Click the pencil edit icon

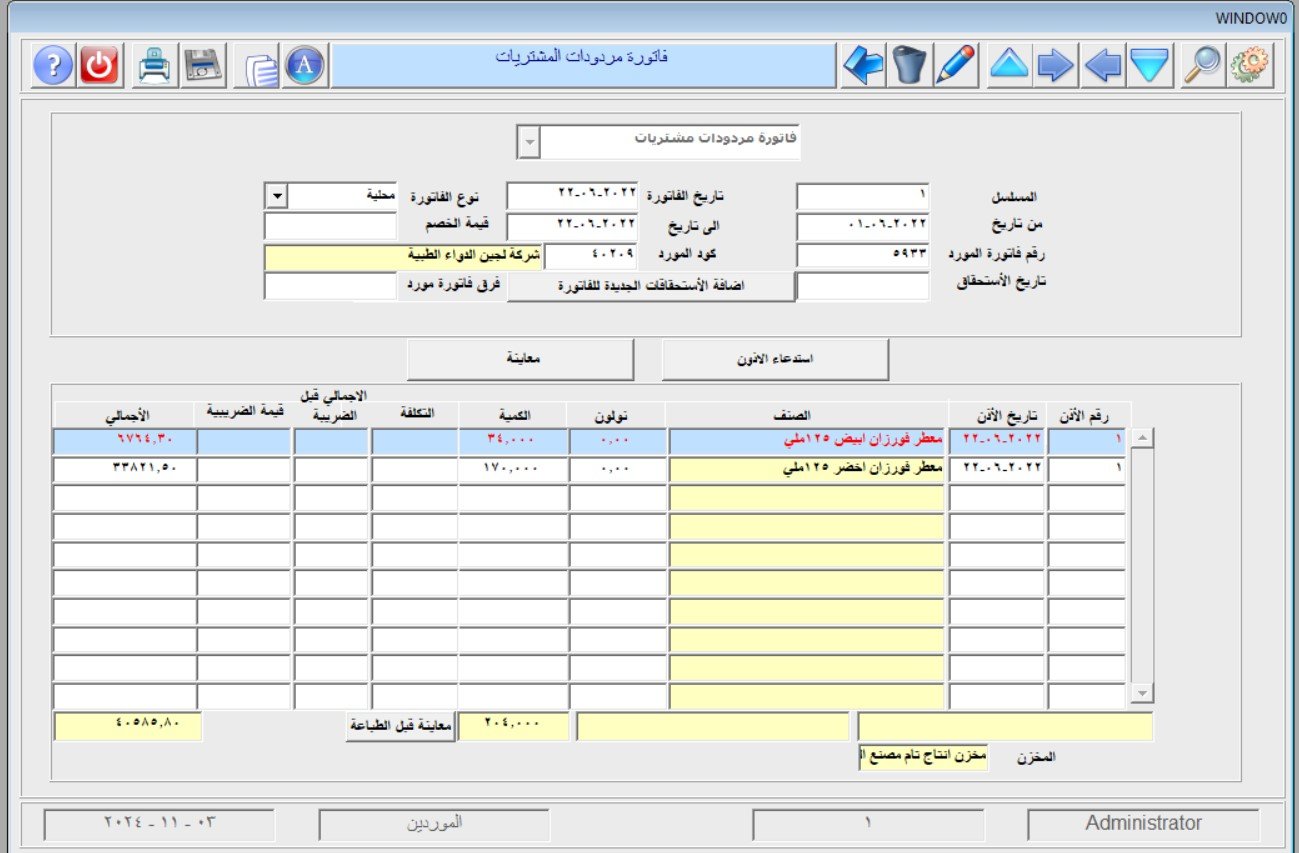coord(955,66)
